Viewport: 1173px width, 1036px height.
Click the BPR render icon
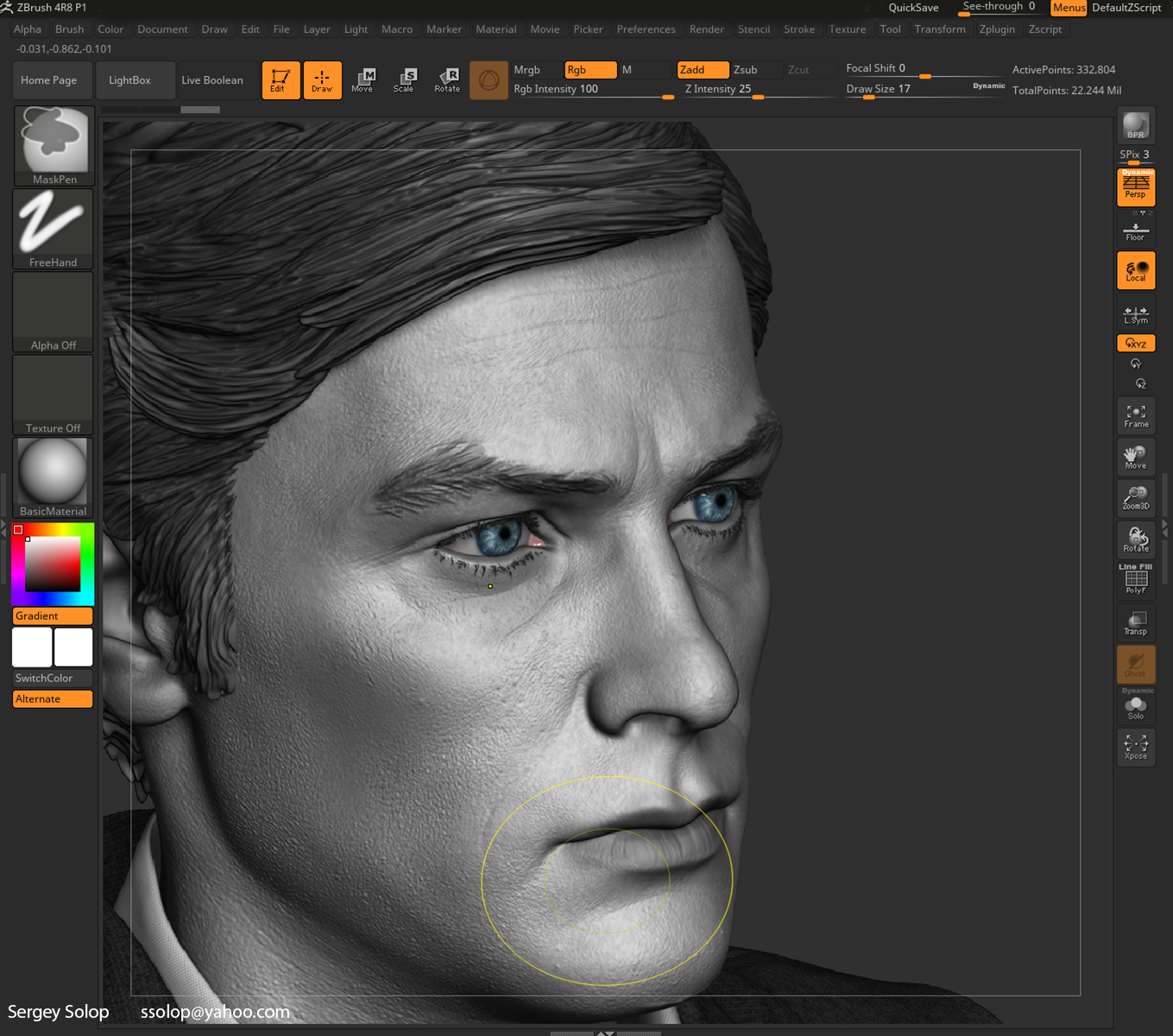click(x=1136, y=126)
